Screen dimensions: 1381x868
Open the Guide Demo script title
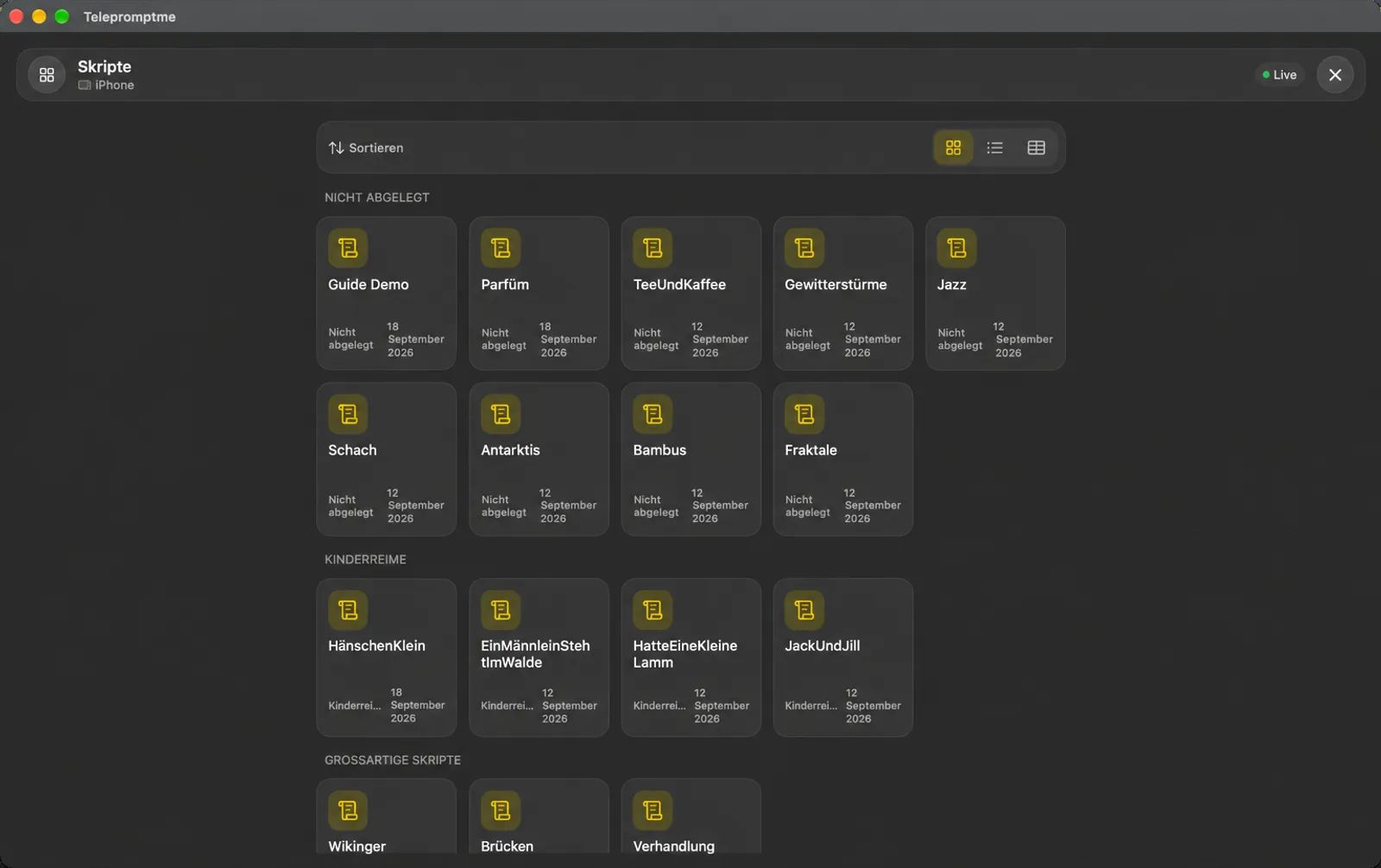pyautogui.click(x=369, y=285)
